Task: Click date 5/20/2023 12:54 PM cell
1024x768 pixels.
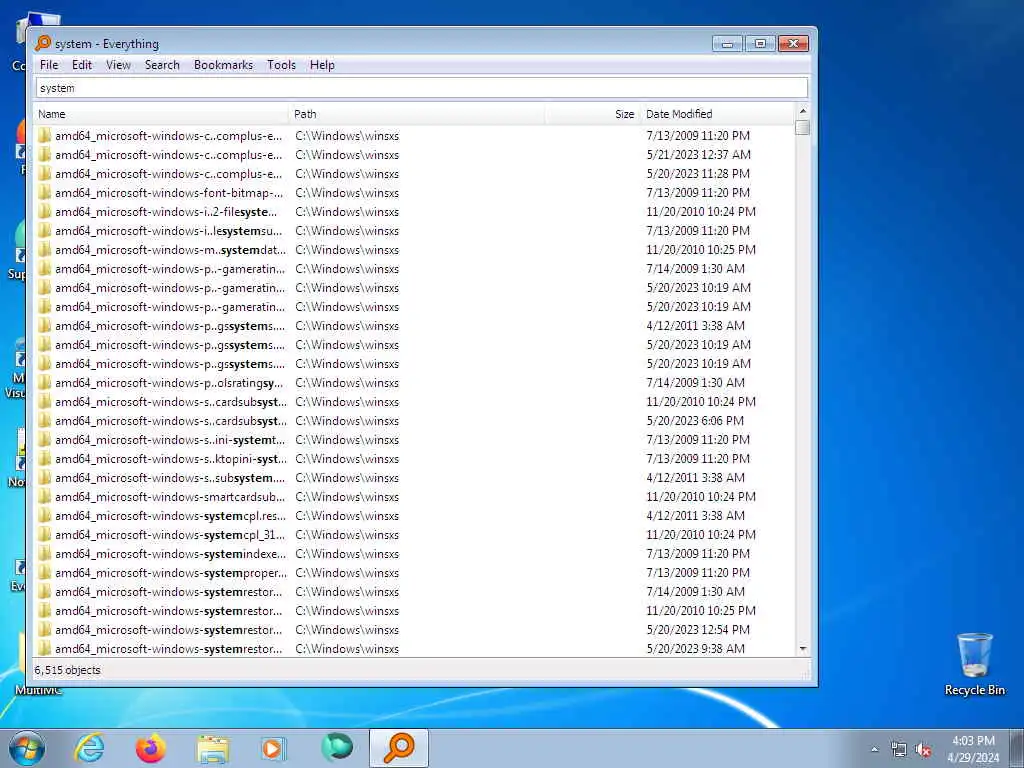Action: [x=697, y=630]
